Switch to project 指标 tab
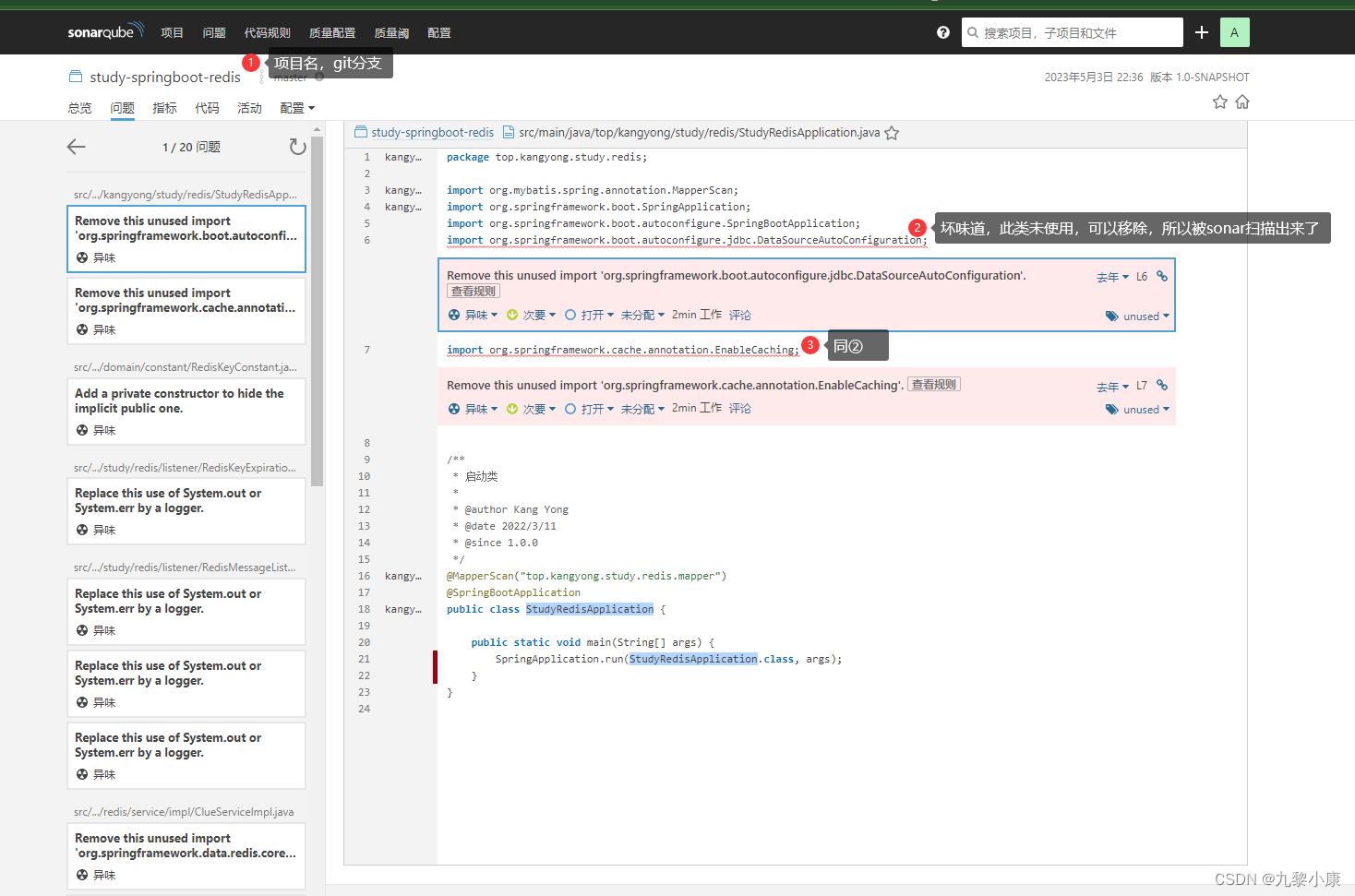This screenshot has height=896, width=1355. click(164, 108)
